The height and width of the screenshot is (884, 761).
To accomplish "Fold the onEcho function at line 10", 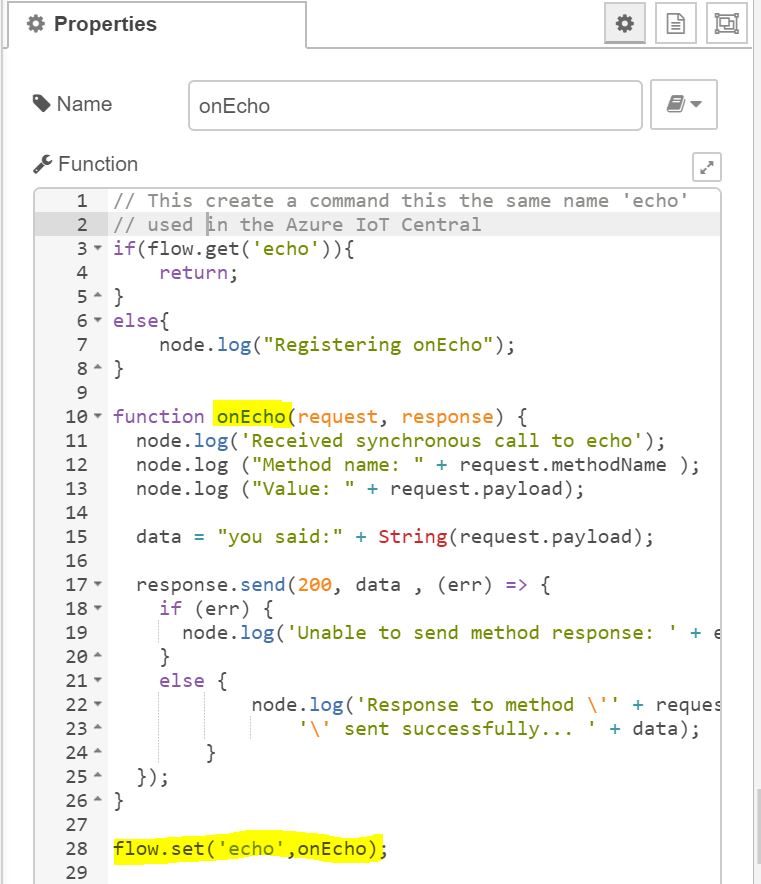I will tap(97, 417).
